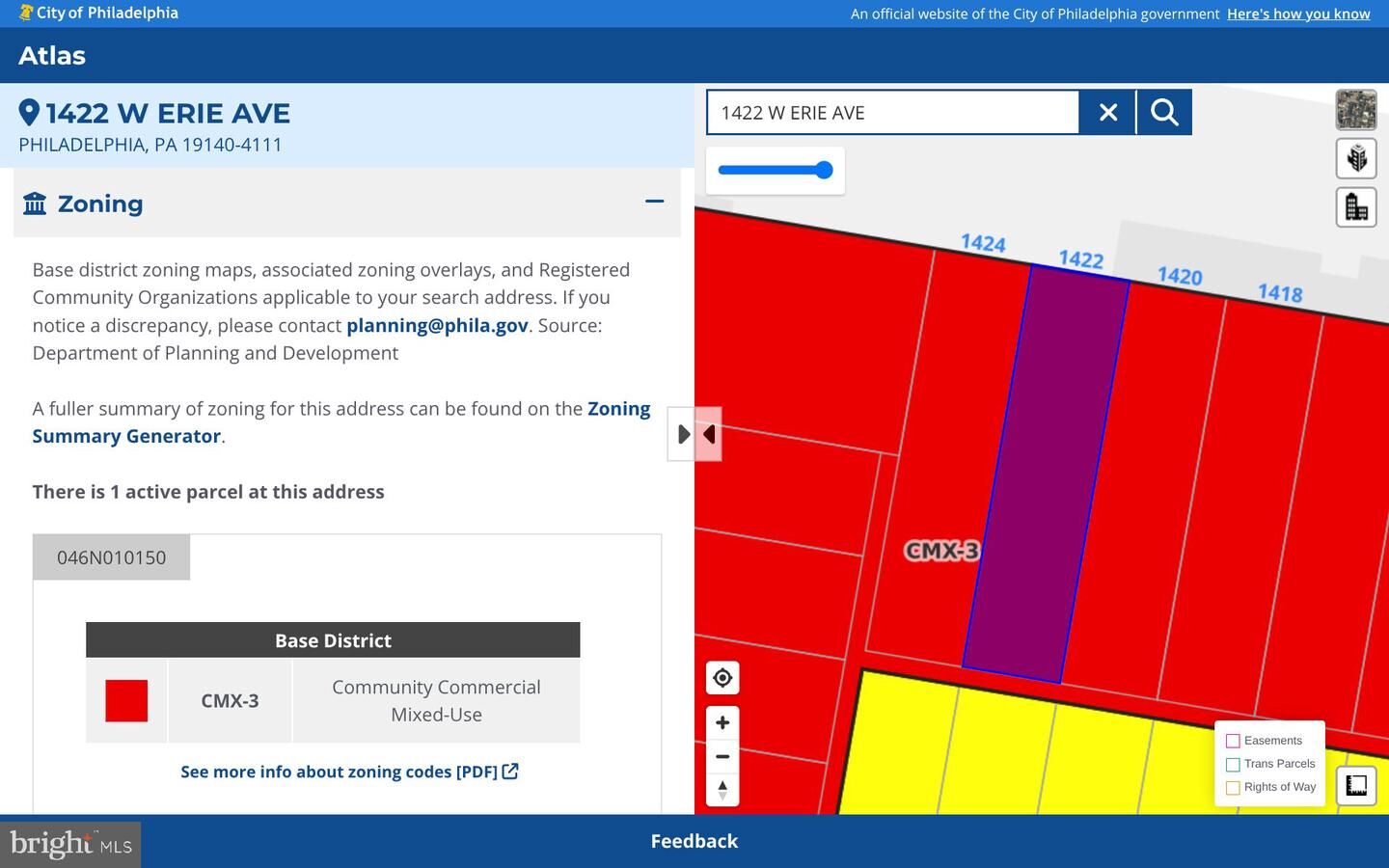Click the red CMX-3 color swatch

126,701
